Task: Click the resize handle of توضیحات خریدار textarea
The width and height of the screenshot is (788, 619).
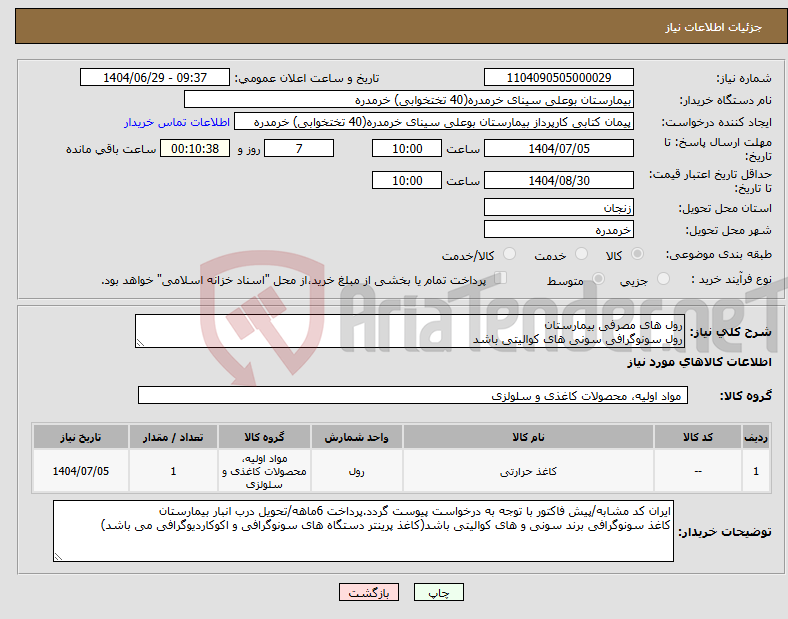Action: (x=58, y=557)
